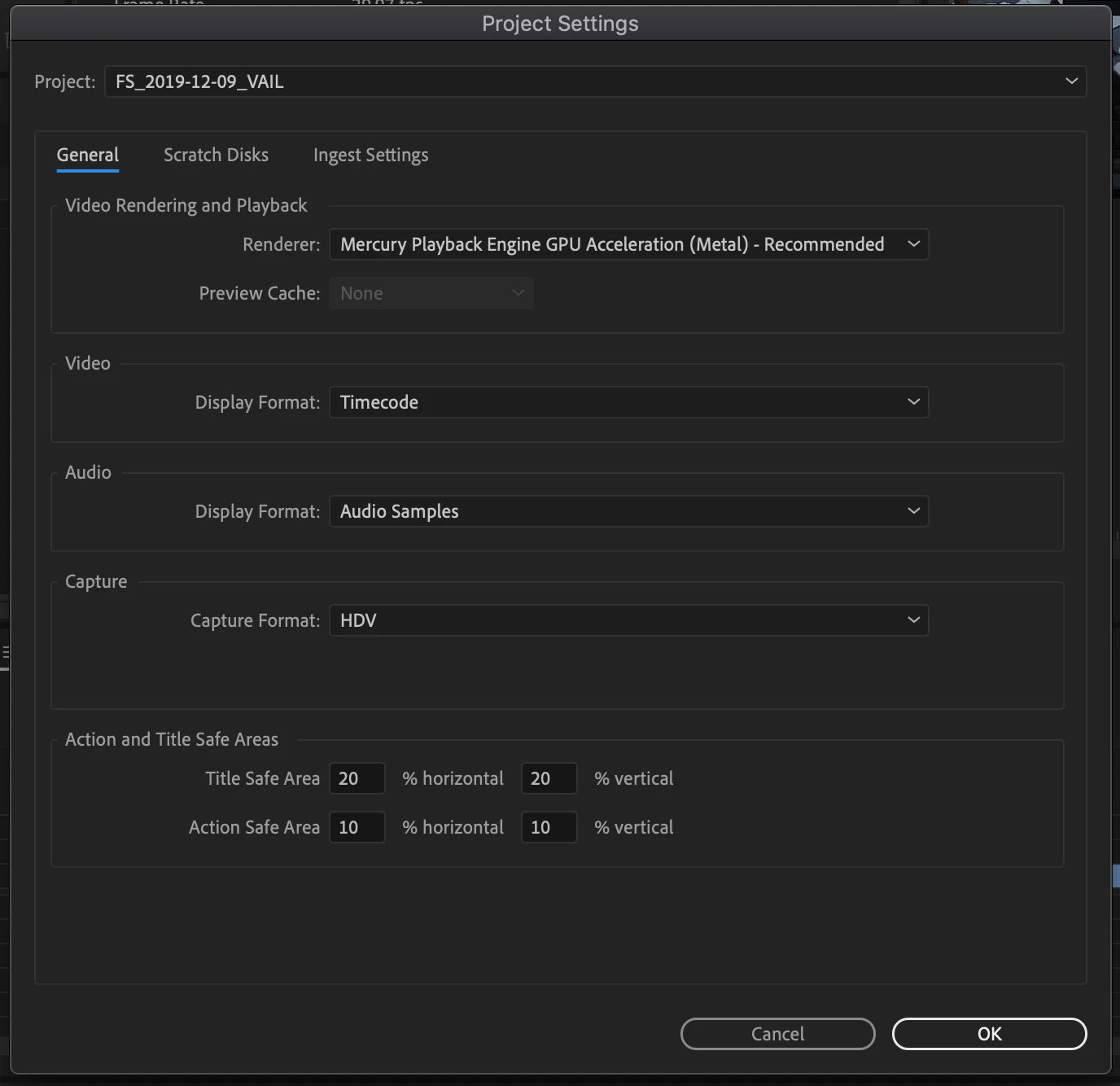Screen dimensions: 1120x1086
Task: Click the Action and Title Safe Areas heading
Action: click(x=172, y=739)
